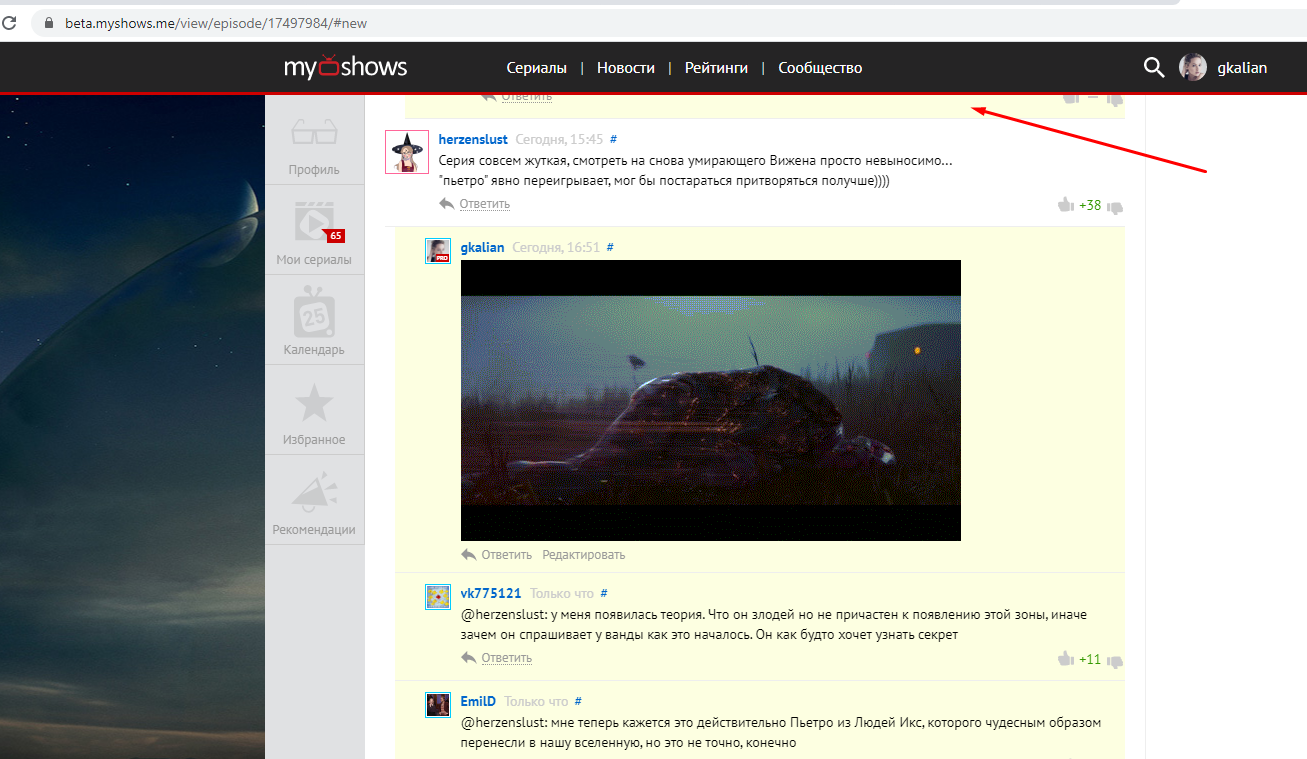Open the Новости menu
Viewport: 1307px width, 759px height.
click(626, 68)
